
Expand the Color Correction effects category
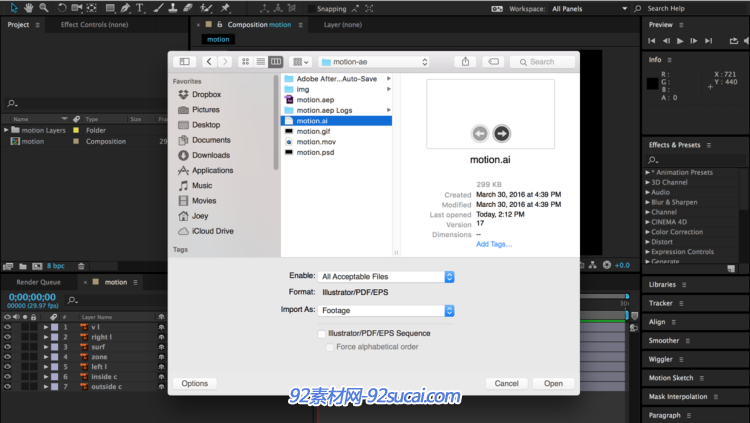point(648,232)
